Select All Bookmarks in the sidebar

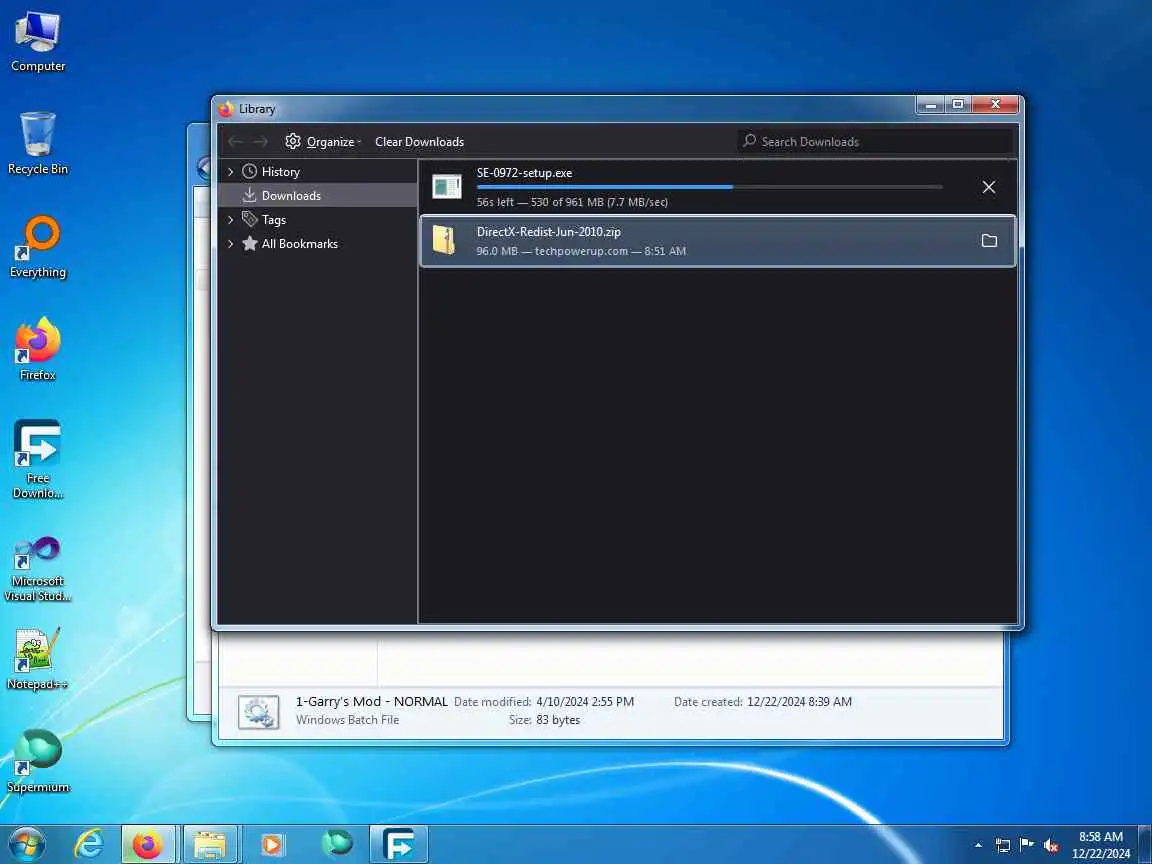pos(300,244)
